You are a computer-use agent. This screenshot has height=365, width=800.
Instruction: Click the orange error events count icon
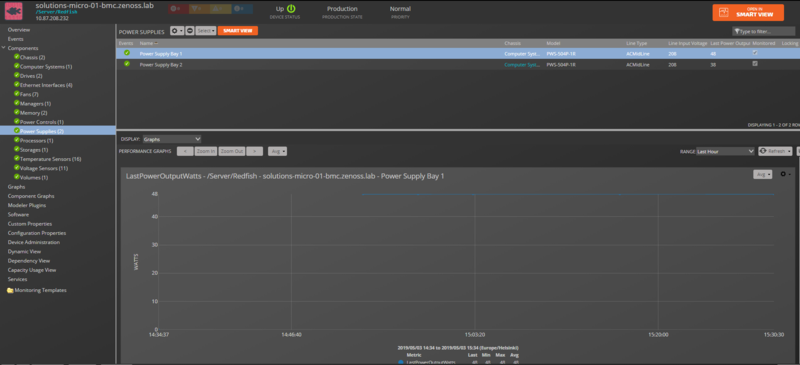(x=199, y=9)
